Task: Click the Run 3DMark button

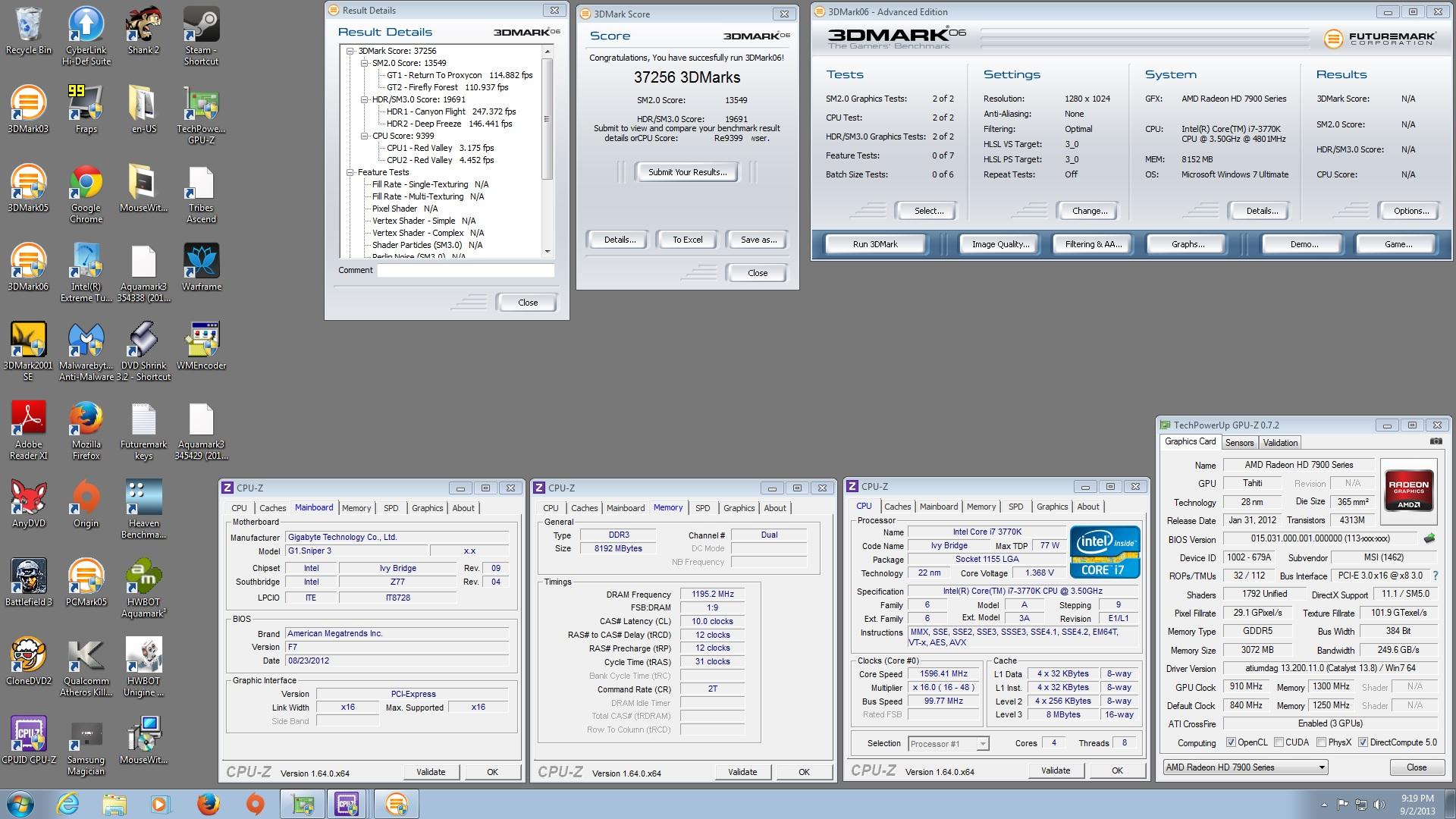Action: pyautogui.click(x=875, y=244)
